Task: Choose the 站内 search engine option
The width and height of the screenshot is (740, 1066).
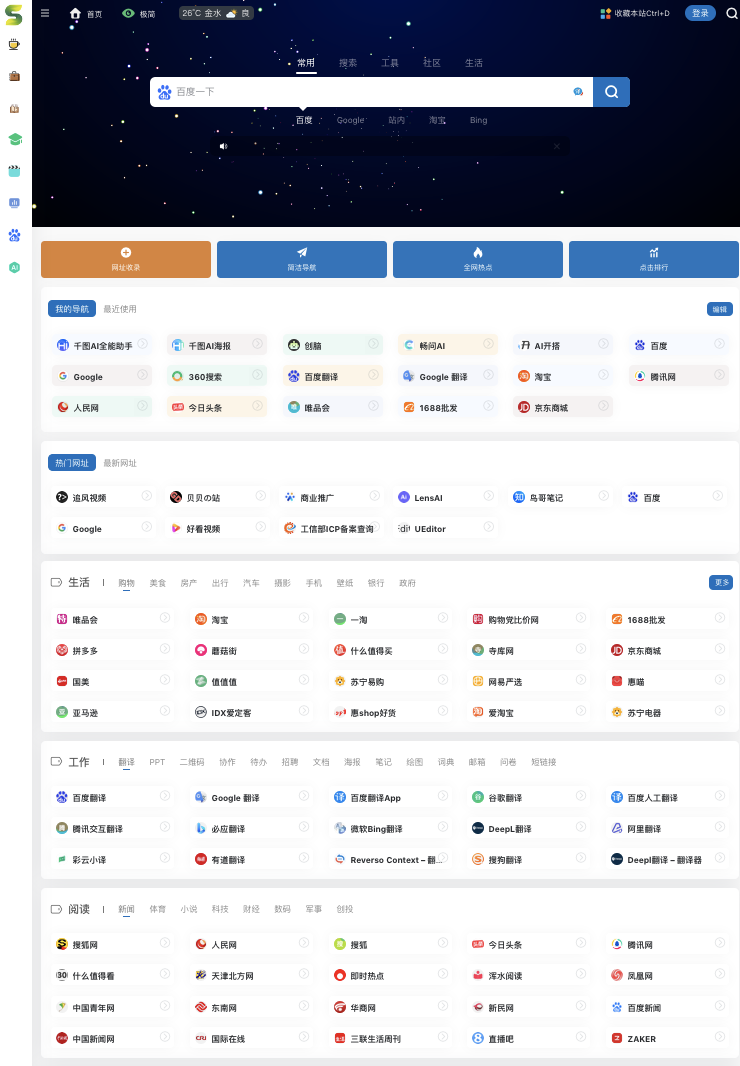Action: click(x=397, y=120)
